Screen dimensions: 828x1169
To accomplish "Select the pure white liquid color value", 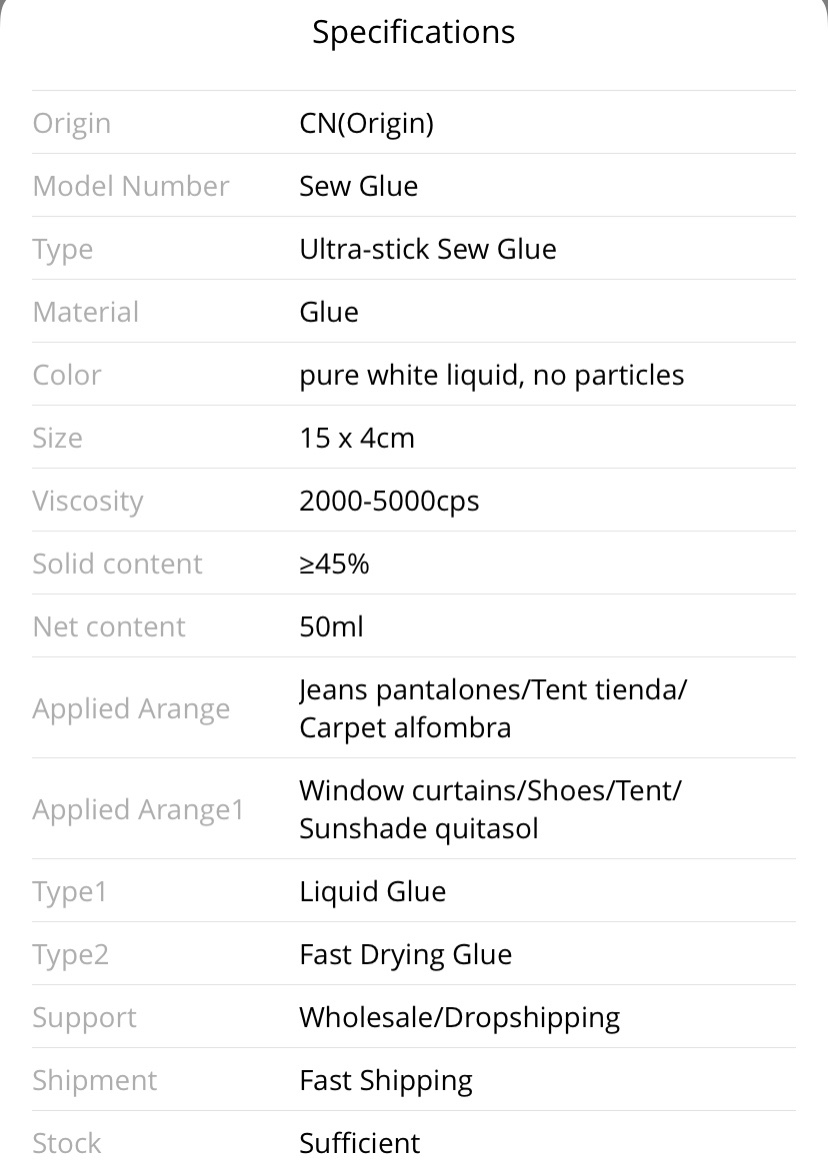I will (492, 376).
